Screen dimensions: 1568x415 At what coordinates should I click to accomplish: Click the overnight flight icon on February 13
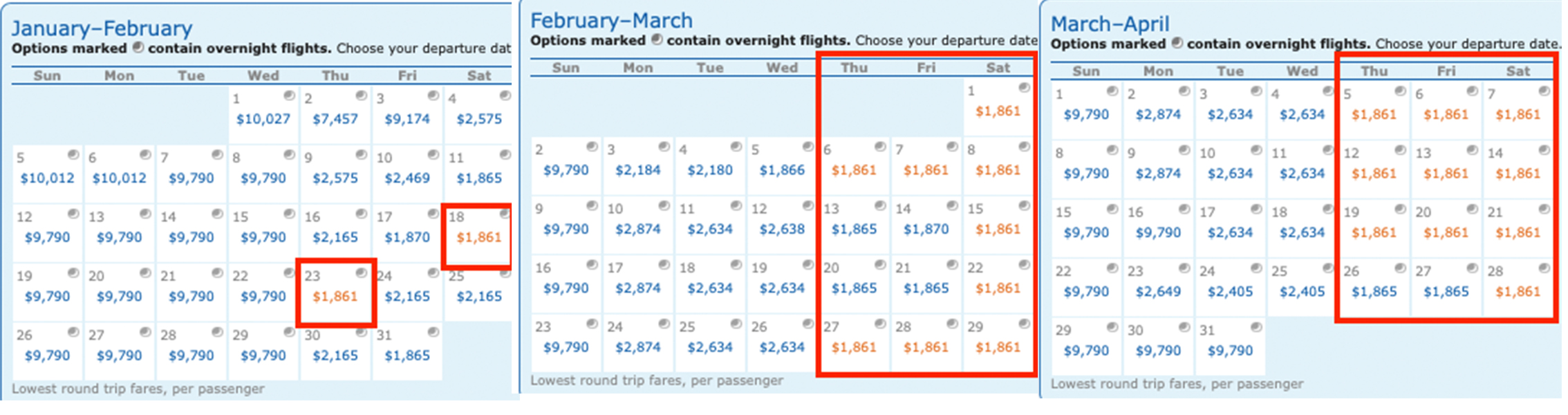coord(879,205)
